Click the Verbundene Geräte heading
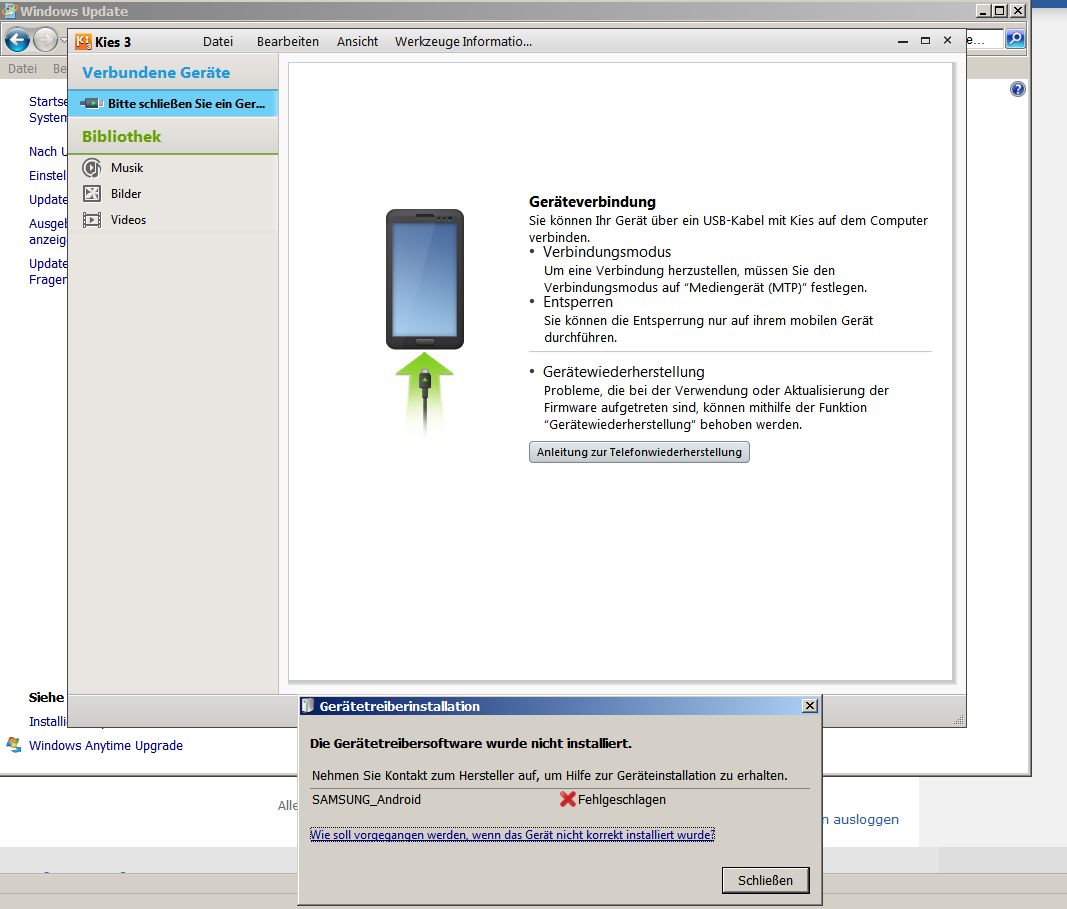1067x909 pixels. tap(156, 73)
